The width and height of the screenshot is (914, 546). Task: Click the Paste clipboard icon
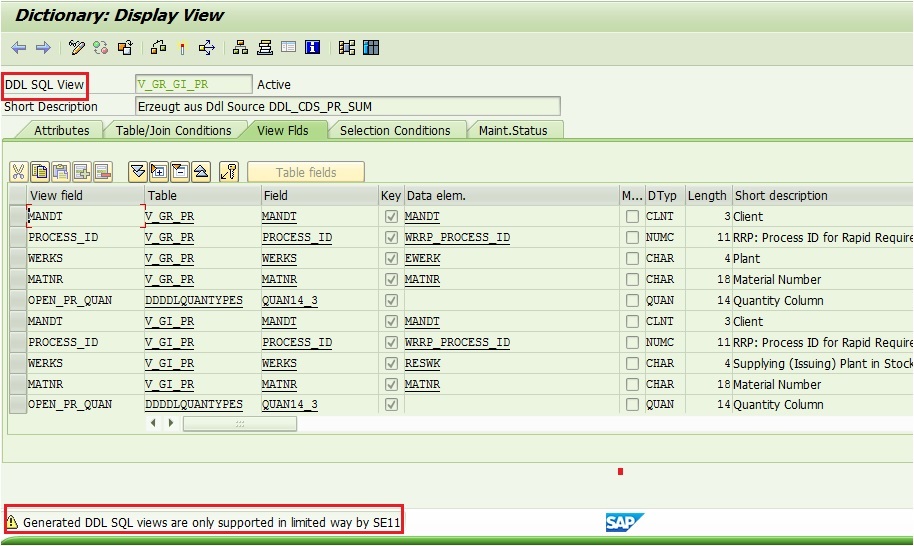point(61,172)
